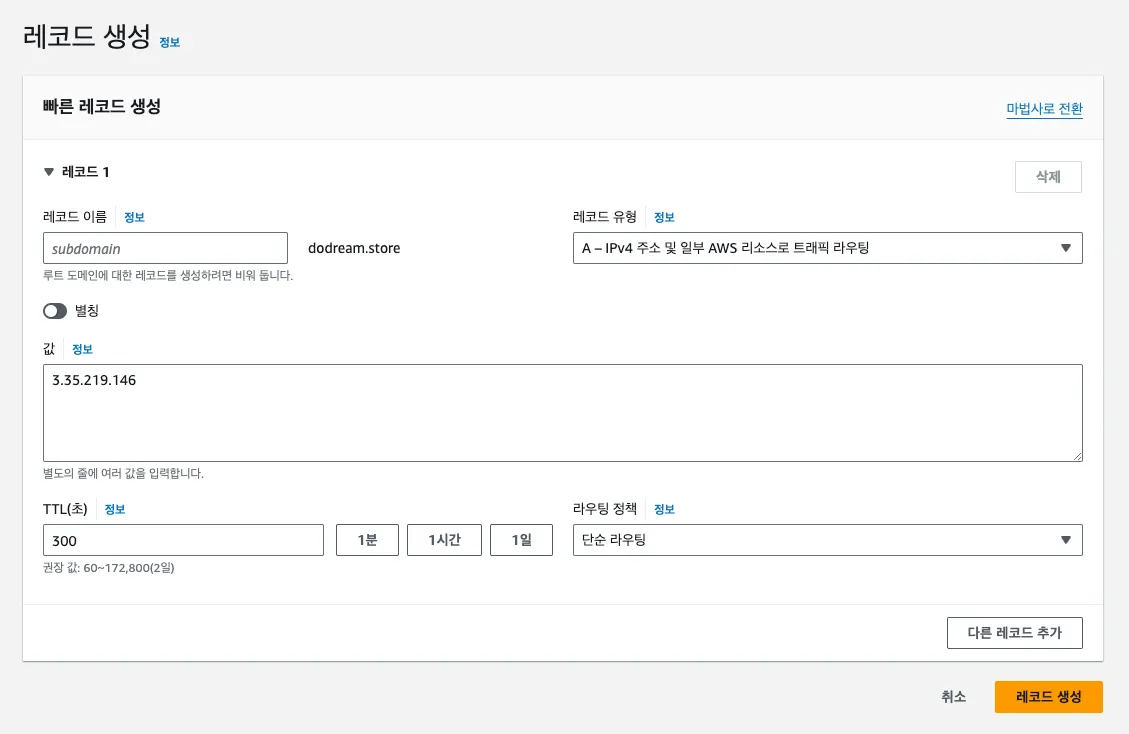Set TTL using the 1시간 button
The width and height of the screenshot is (1129, 734).
click(x=444, y=540)
